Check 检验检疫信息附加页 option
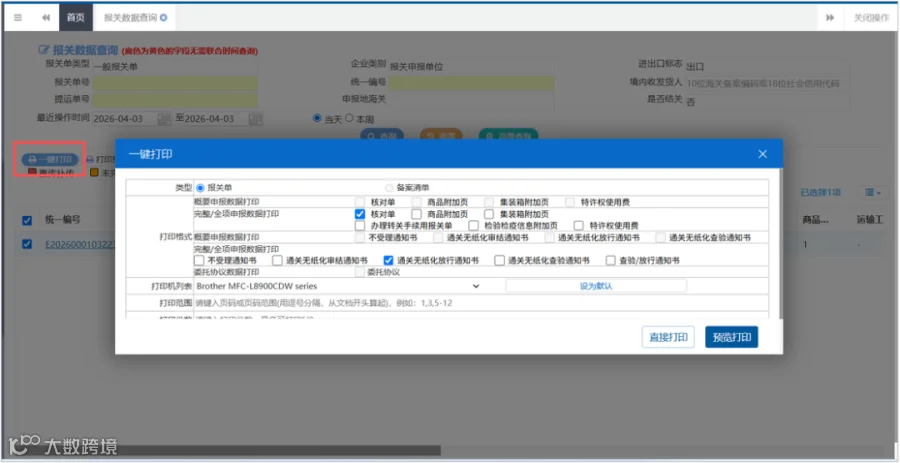The width and height of the screenshot is (900, 463). (474, 225)
